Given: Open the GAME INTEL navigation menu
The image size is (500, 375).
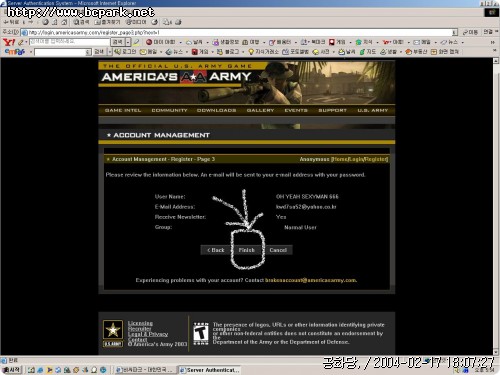Looking at the screenshot, I should pyautogui.click(x=123, y=110).
